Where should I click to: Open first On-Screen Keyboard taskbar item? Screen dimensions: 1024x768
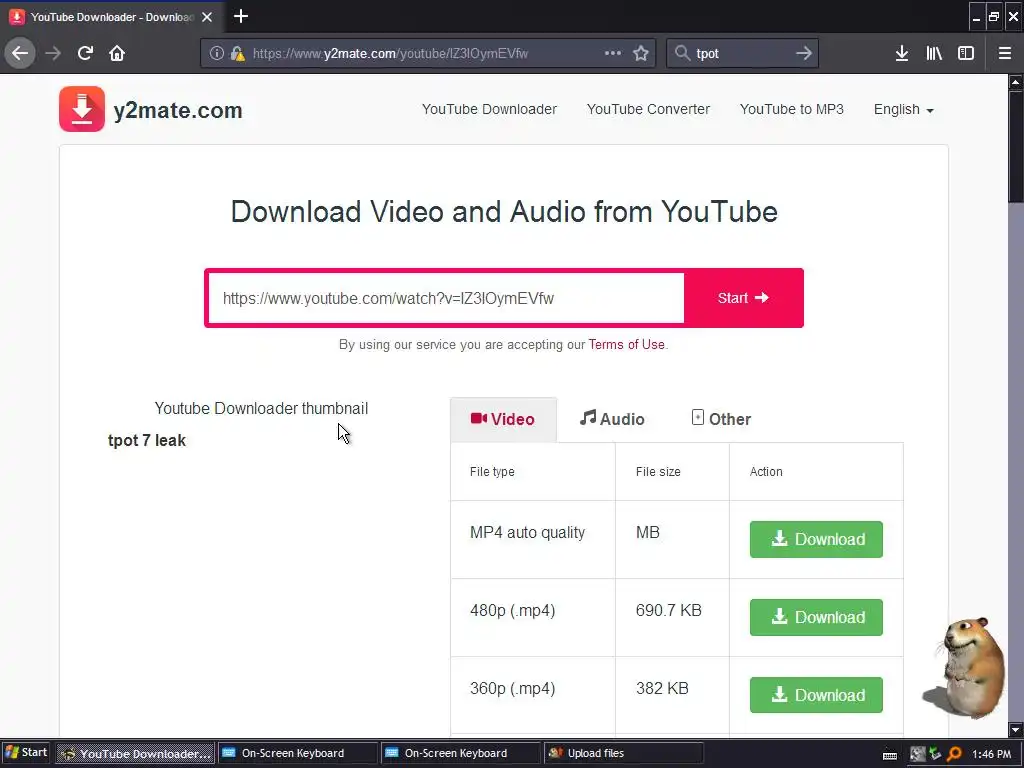(x=297, y=754)
